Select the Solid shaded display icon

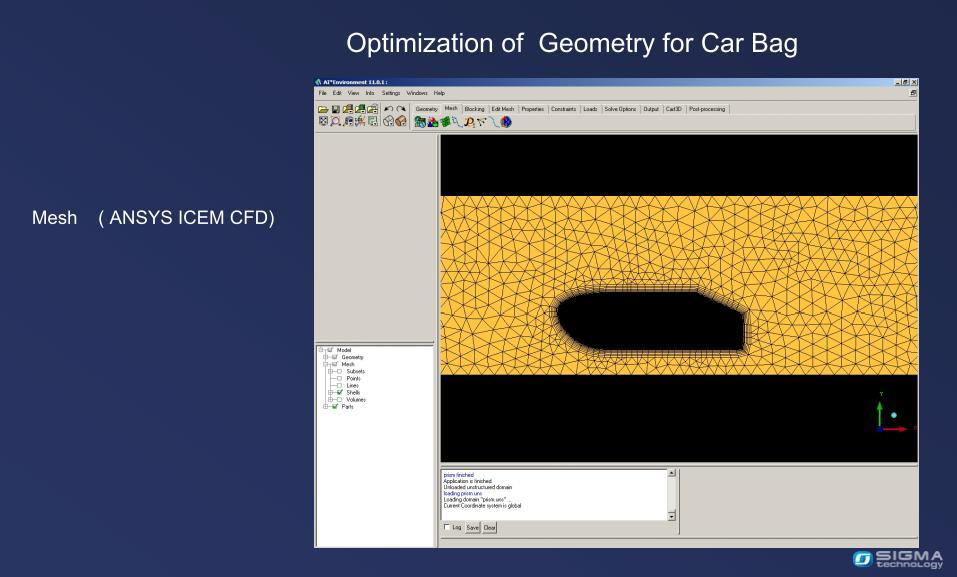(x=400, y=122)
